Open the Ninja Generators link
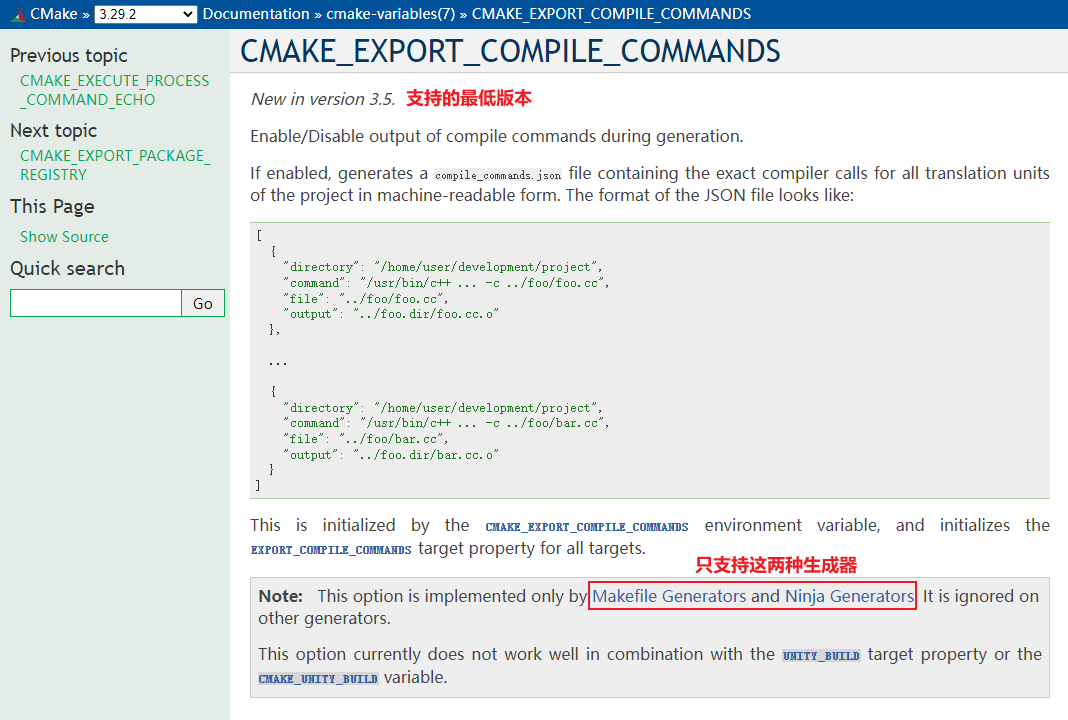The image size is (1068, 720). click(x=849, y=596)
